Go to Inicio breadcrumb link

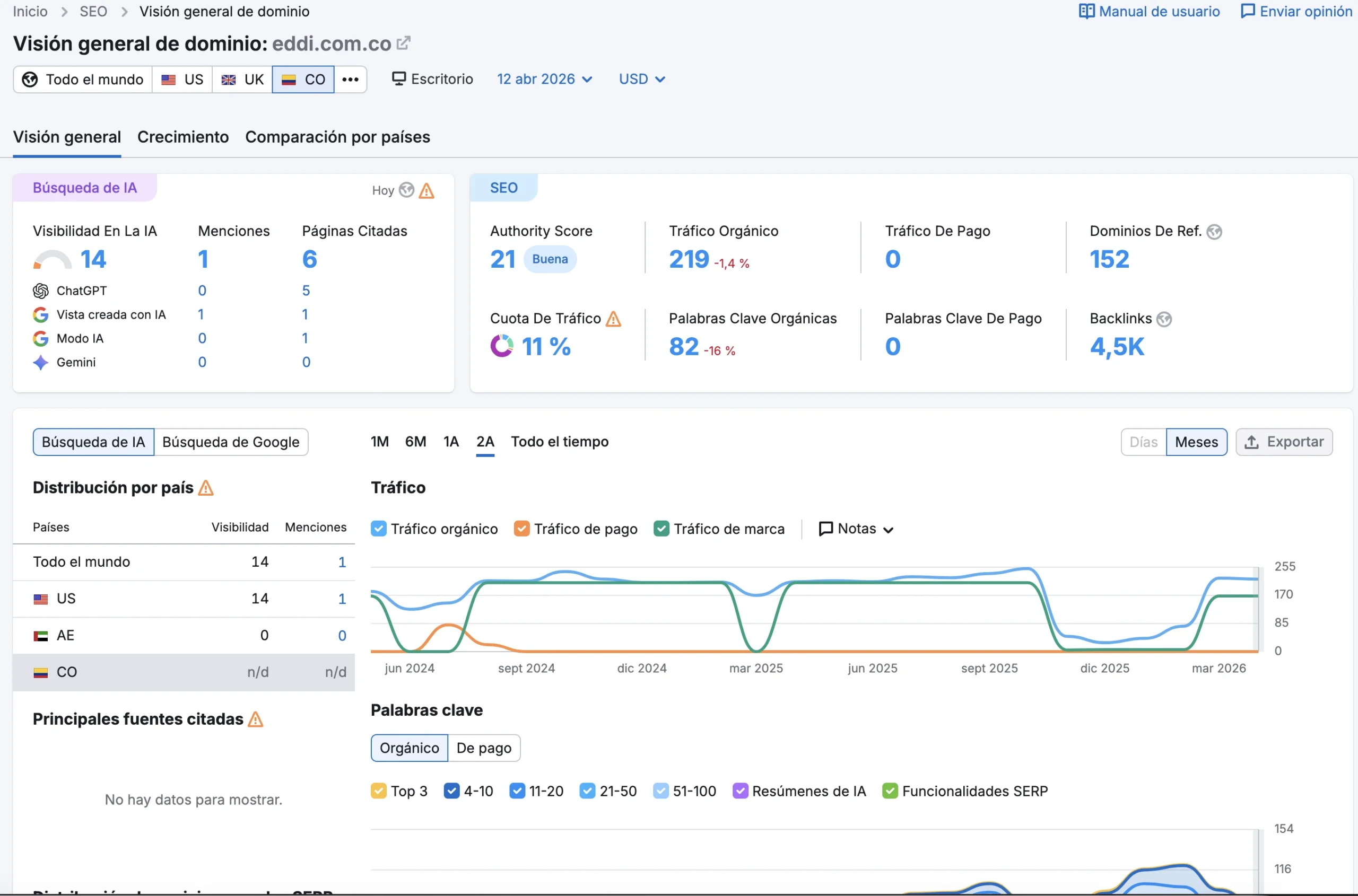tap(30, 12)
